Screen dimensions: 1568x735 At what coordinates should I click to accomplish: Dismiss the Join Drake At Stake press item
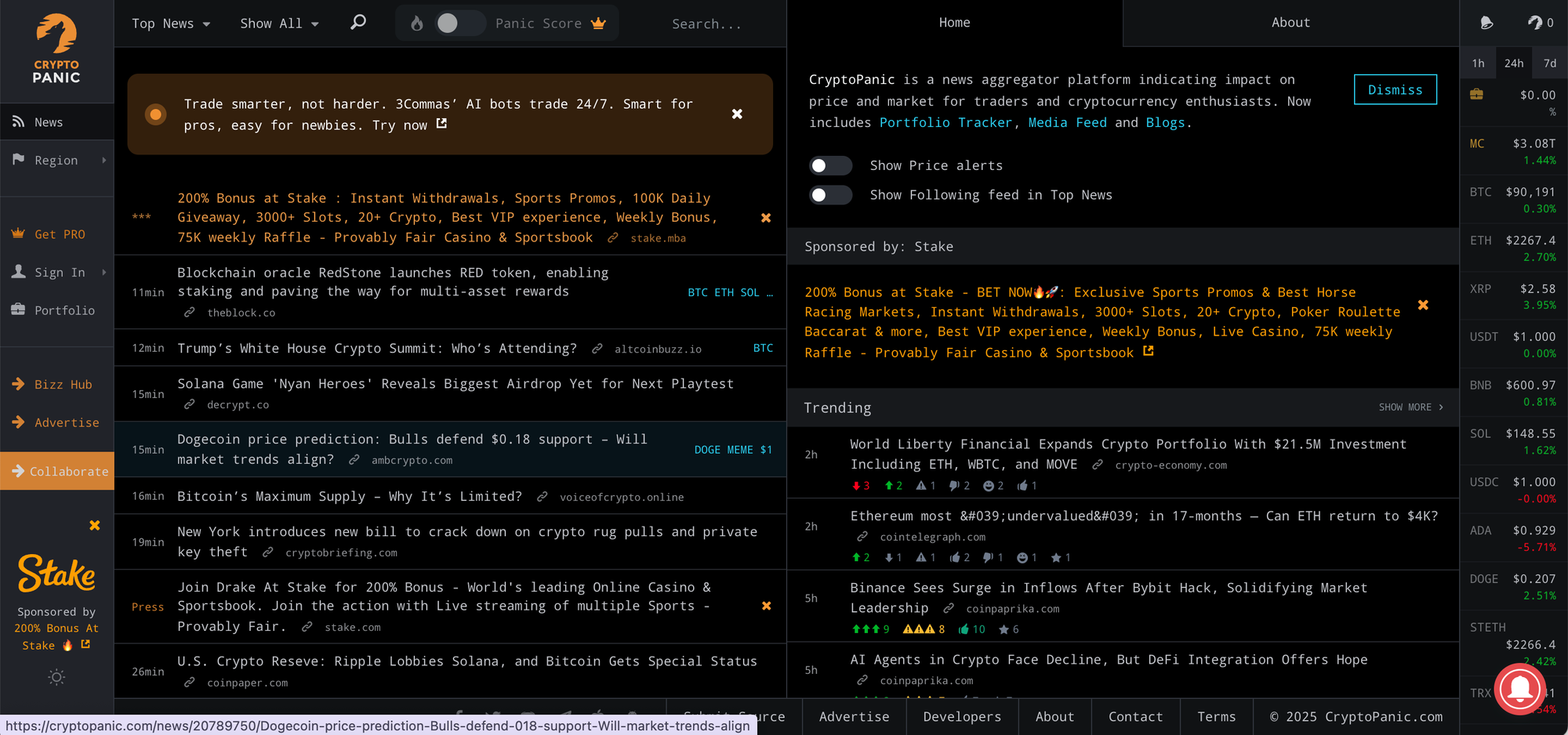point(767,606)
